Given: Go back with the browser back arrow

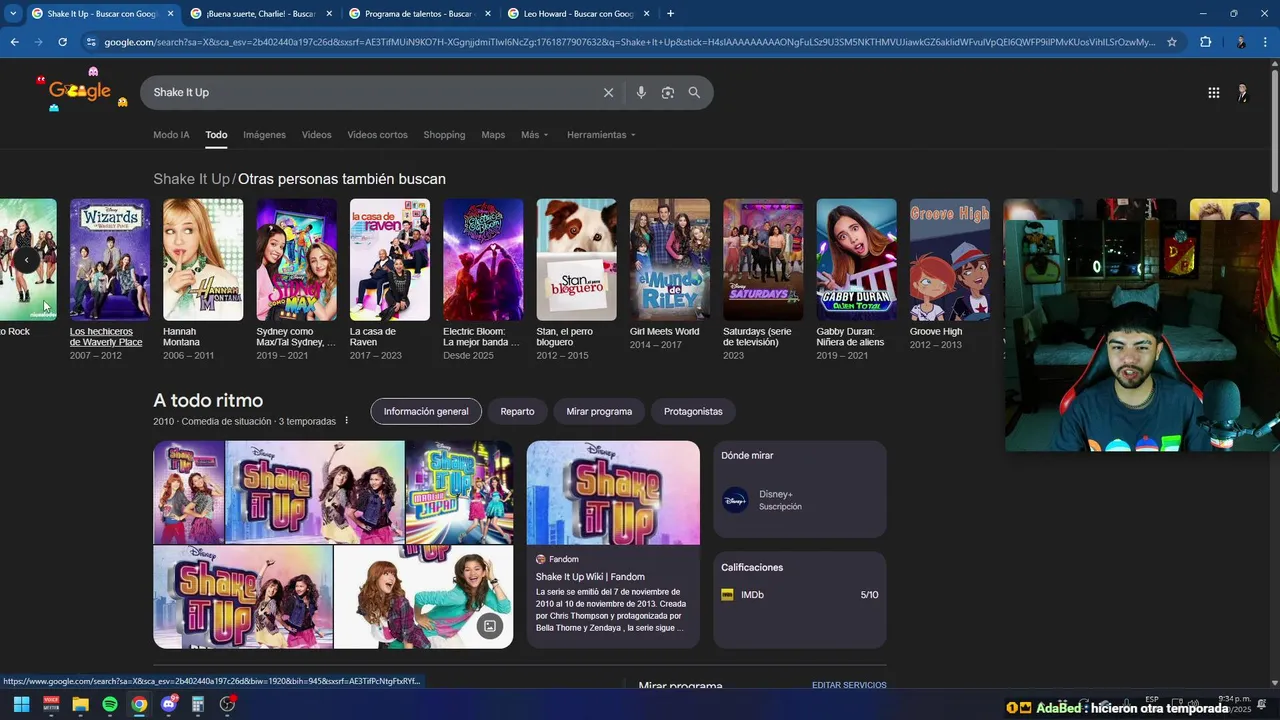Looking at the screenshot, I should [14, 42].
